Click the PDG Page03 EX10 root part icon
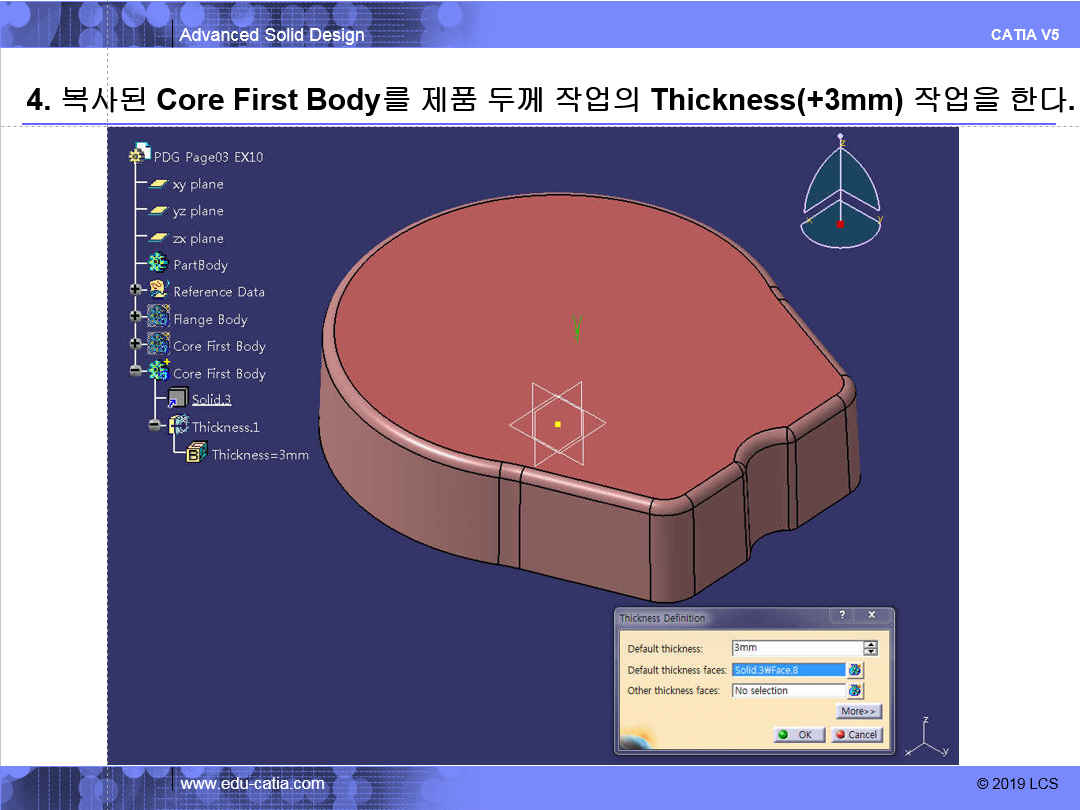Image resolution: width=1080 pixels, height=810 pixels. point(140,156)
